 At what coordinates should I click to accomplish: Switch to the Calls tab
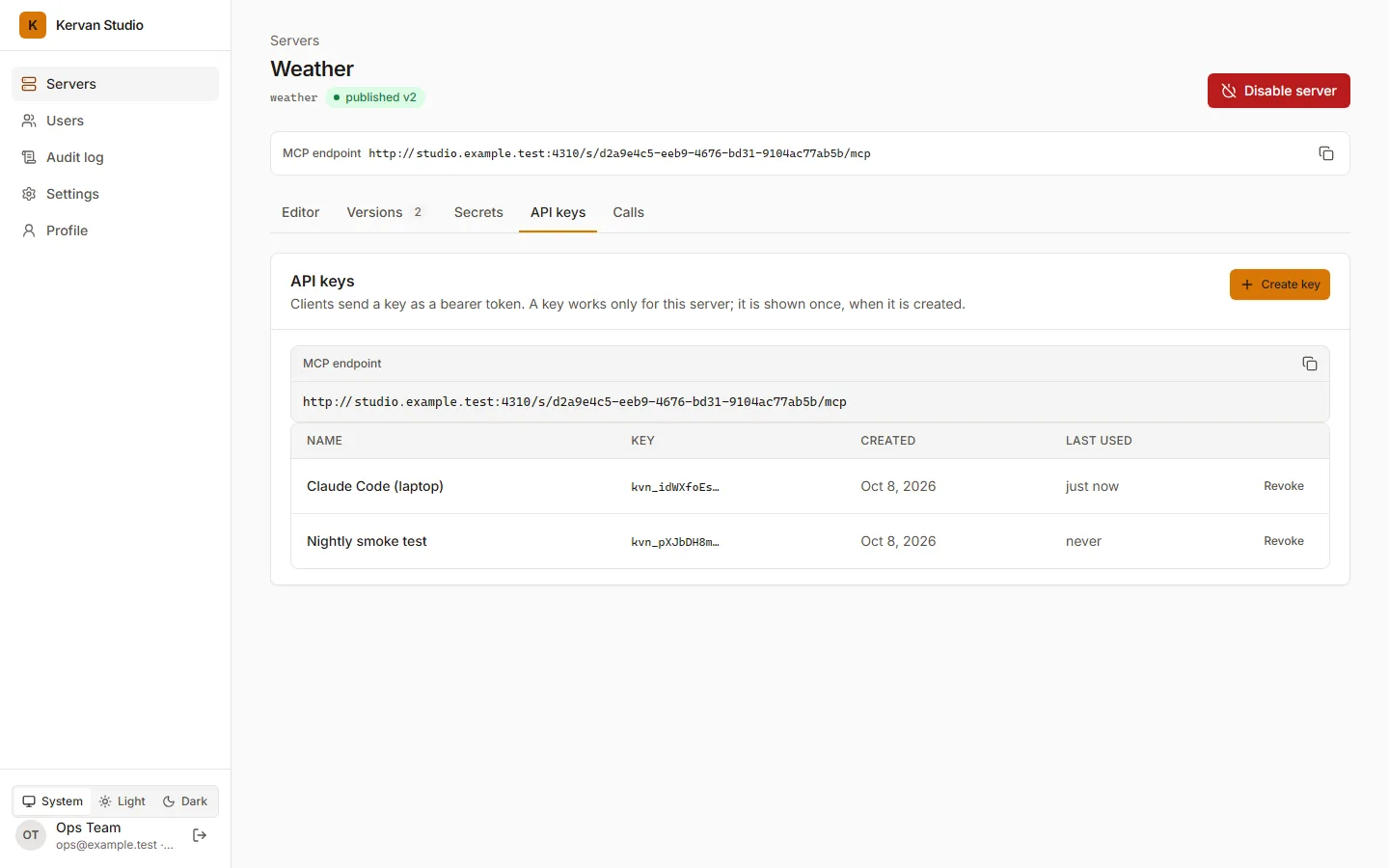pos(628,212)
